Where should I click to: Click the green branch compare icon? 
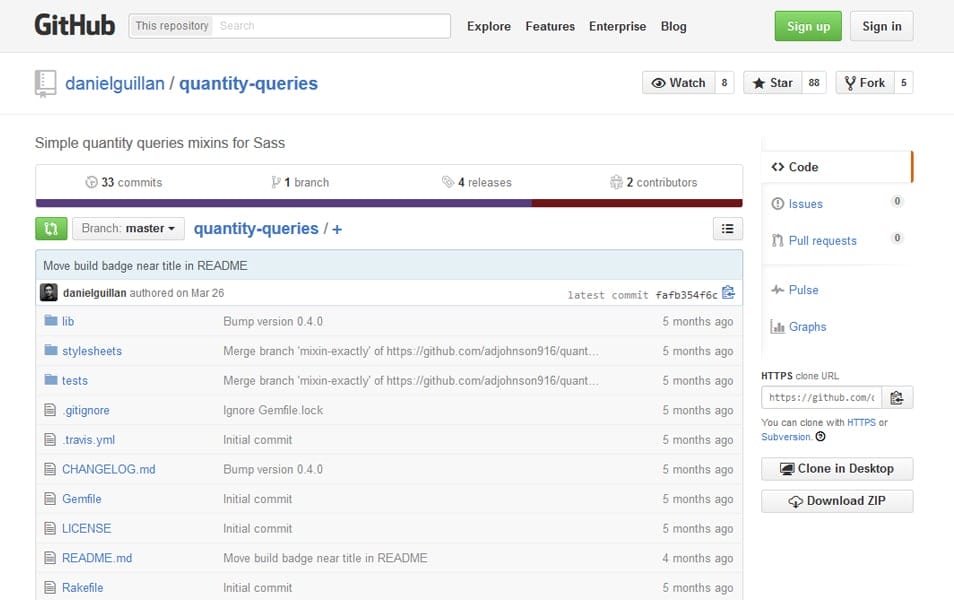(51, 228)
